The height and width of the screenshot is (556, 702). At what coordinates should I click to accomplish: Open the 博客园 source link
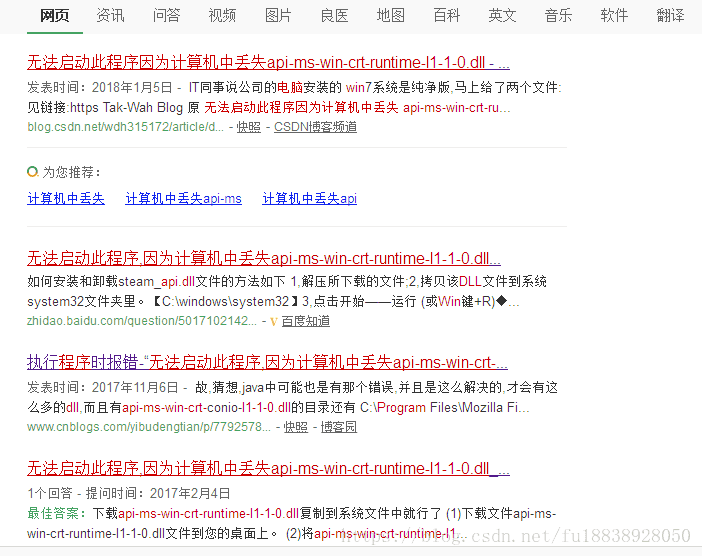pyautogui.click(x=339, y=427)
